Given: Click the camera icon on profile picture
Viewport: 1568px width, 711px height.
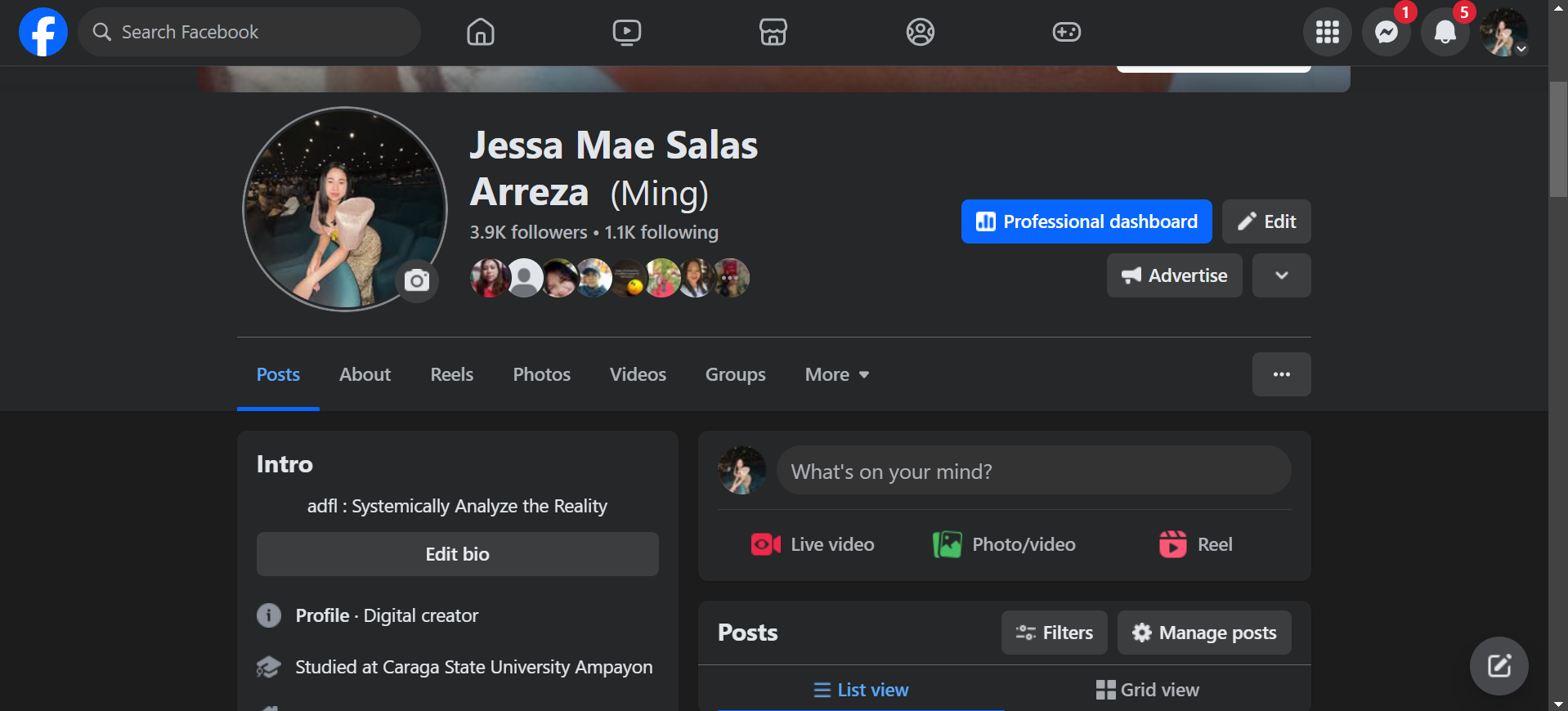Looking at the screenshot, I should (x=417, y=281).
